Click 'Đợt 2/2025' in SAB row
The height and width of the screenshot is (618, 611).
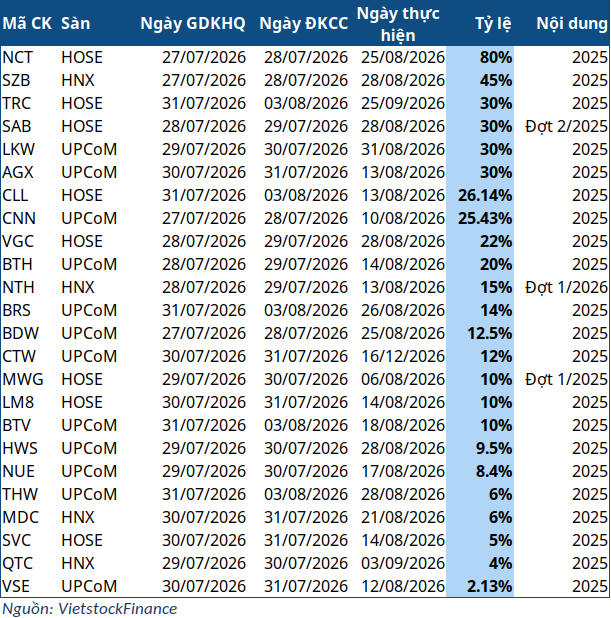[566, 127]
